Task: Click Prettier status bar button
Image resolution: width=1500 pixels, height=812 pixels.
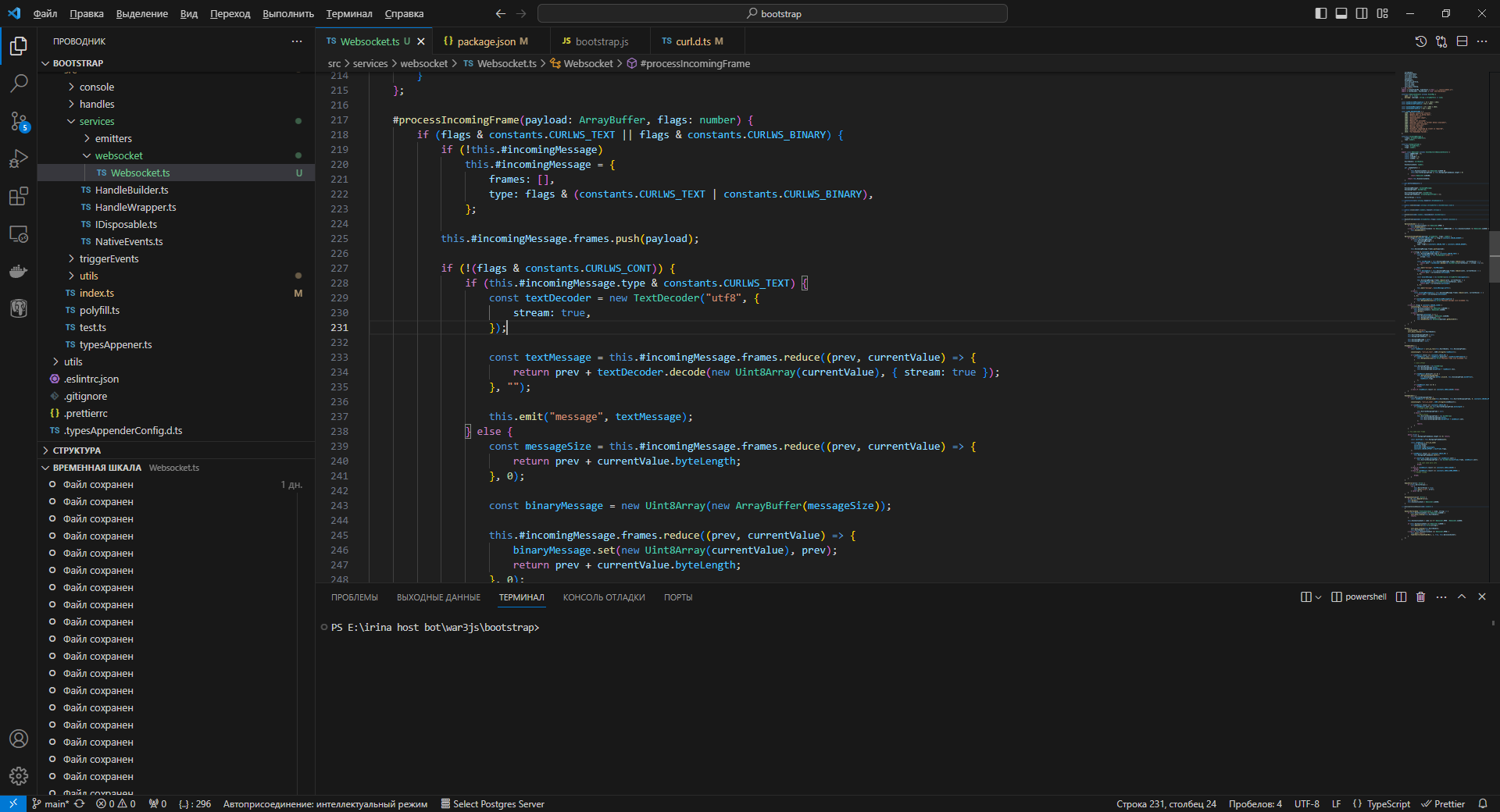Action: click(1442, 803)
